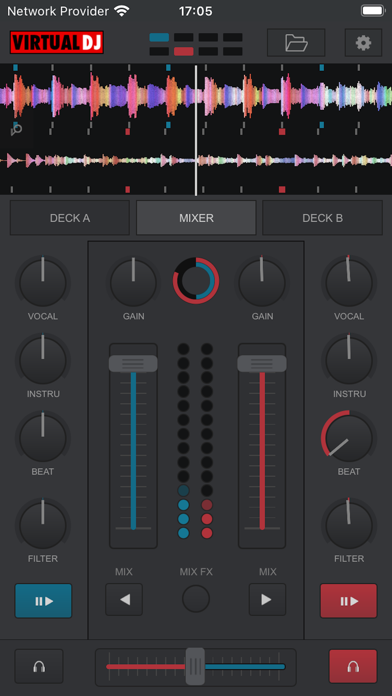Click the right GAIN knob

(261, 283)
